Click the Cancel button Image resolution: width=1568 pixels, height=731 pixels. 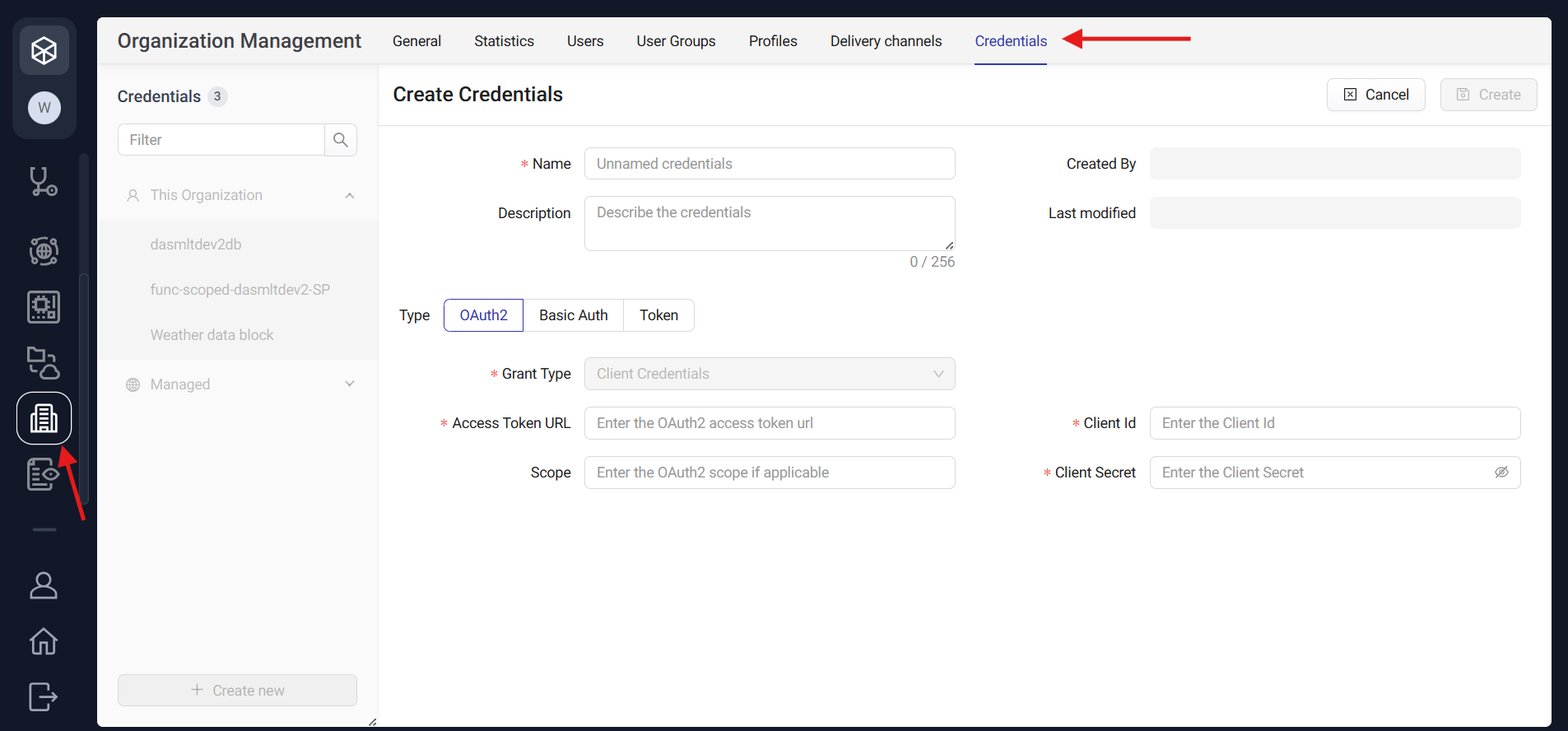[x=1375, y=95]
